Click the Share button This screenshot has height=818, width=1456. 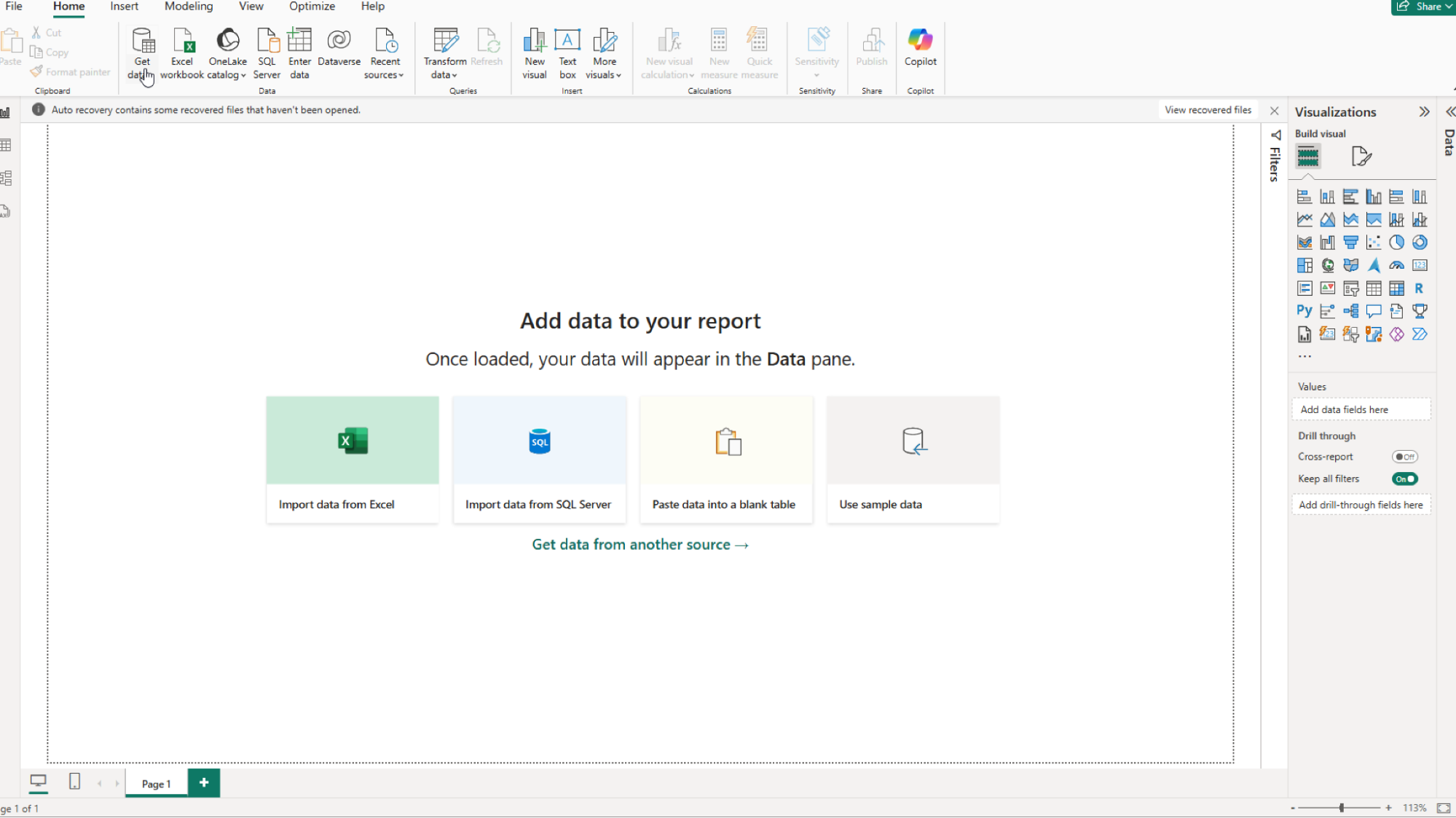pos(1423,7)
